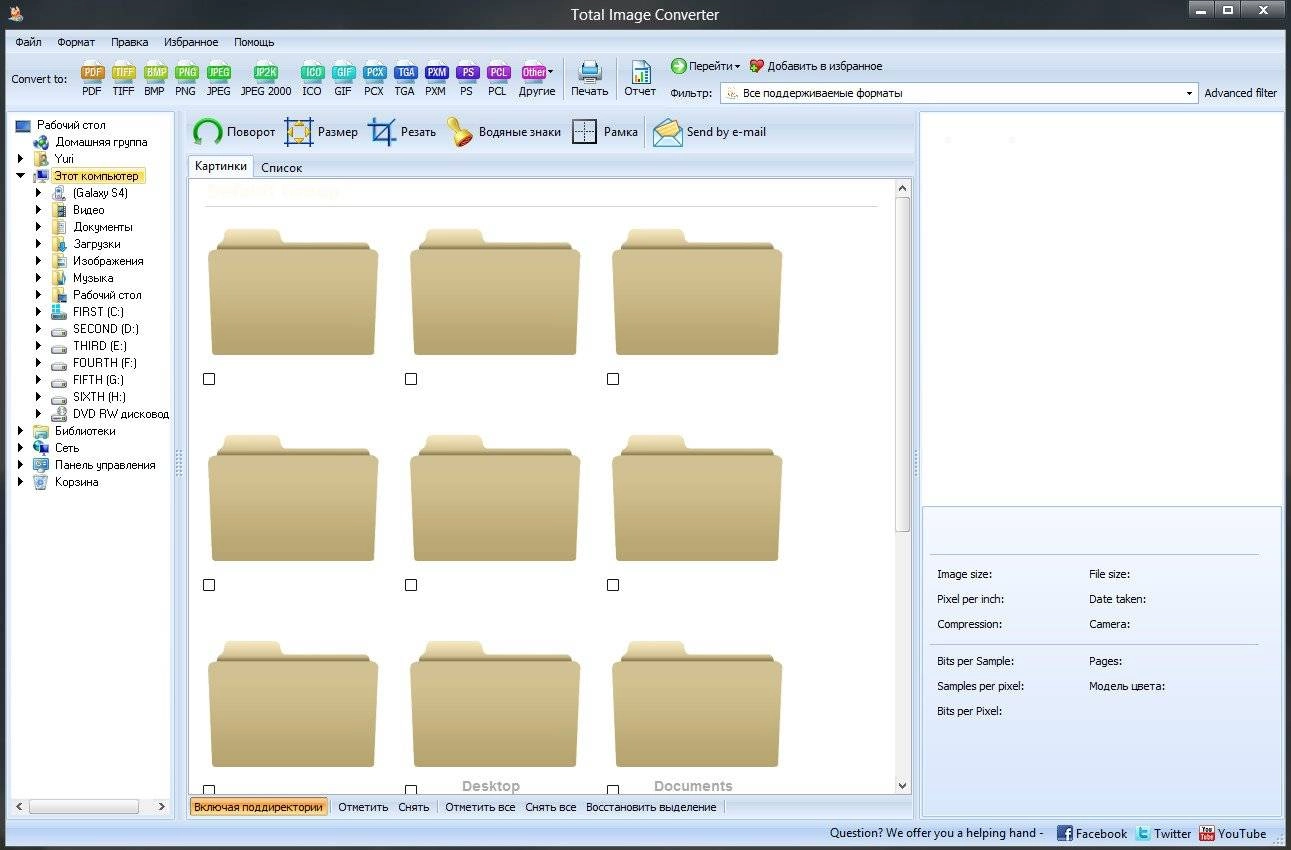Open the Формат menu
This screenshot has height=850, width=1291.
coord(76,42)
